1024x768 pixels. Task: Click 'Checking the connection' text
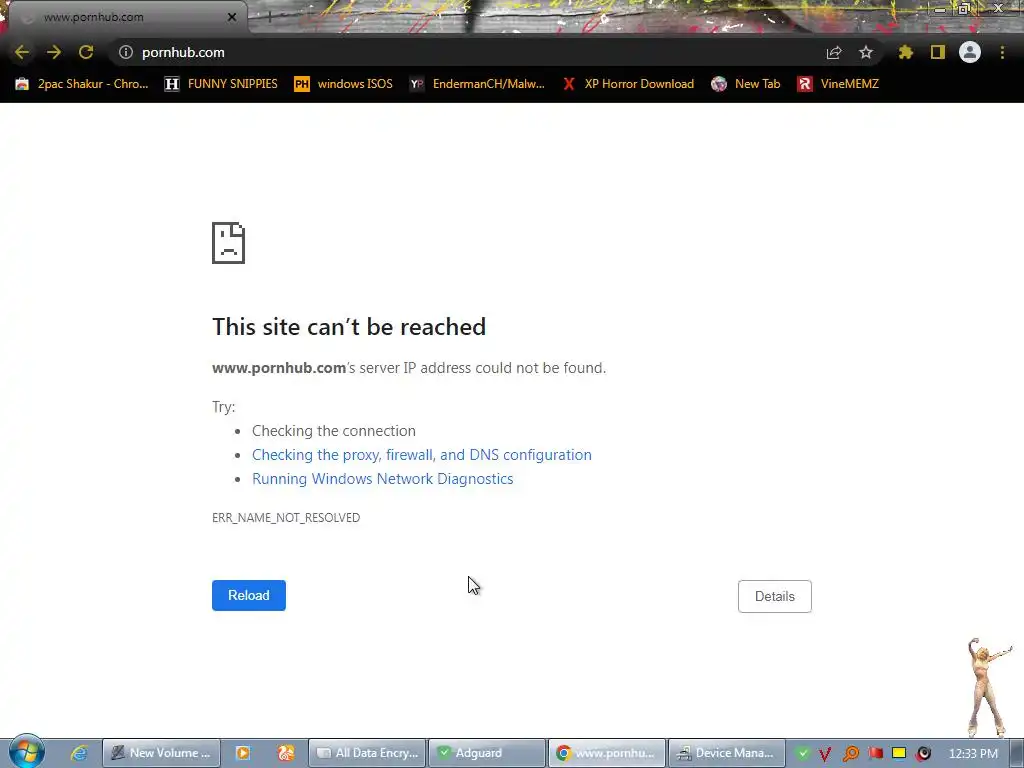pos(334,431)
